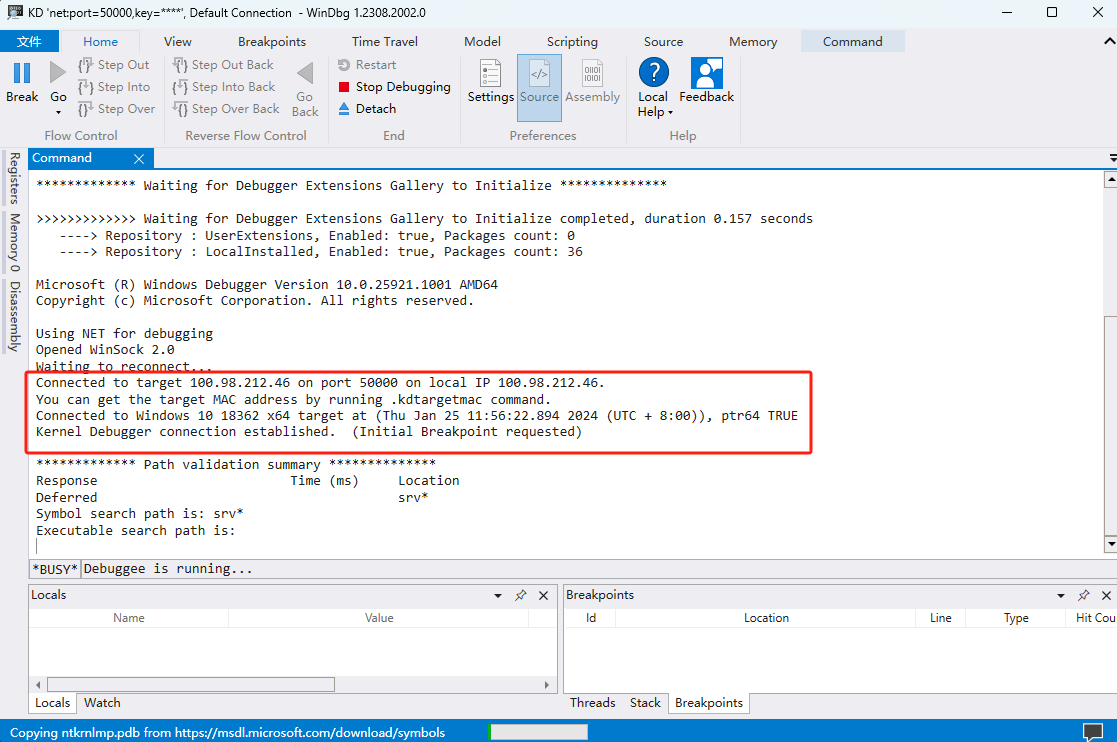Click the Break debugger icon
The height and width of the screenshot is (742, 1117).
click(x=21, y=74)
